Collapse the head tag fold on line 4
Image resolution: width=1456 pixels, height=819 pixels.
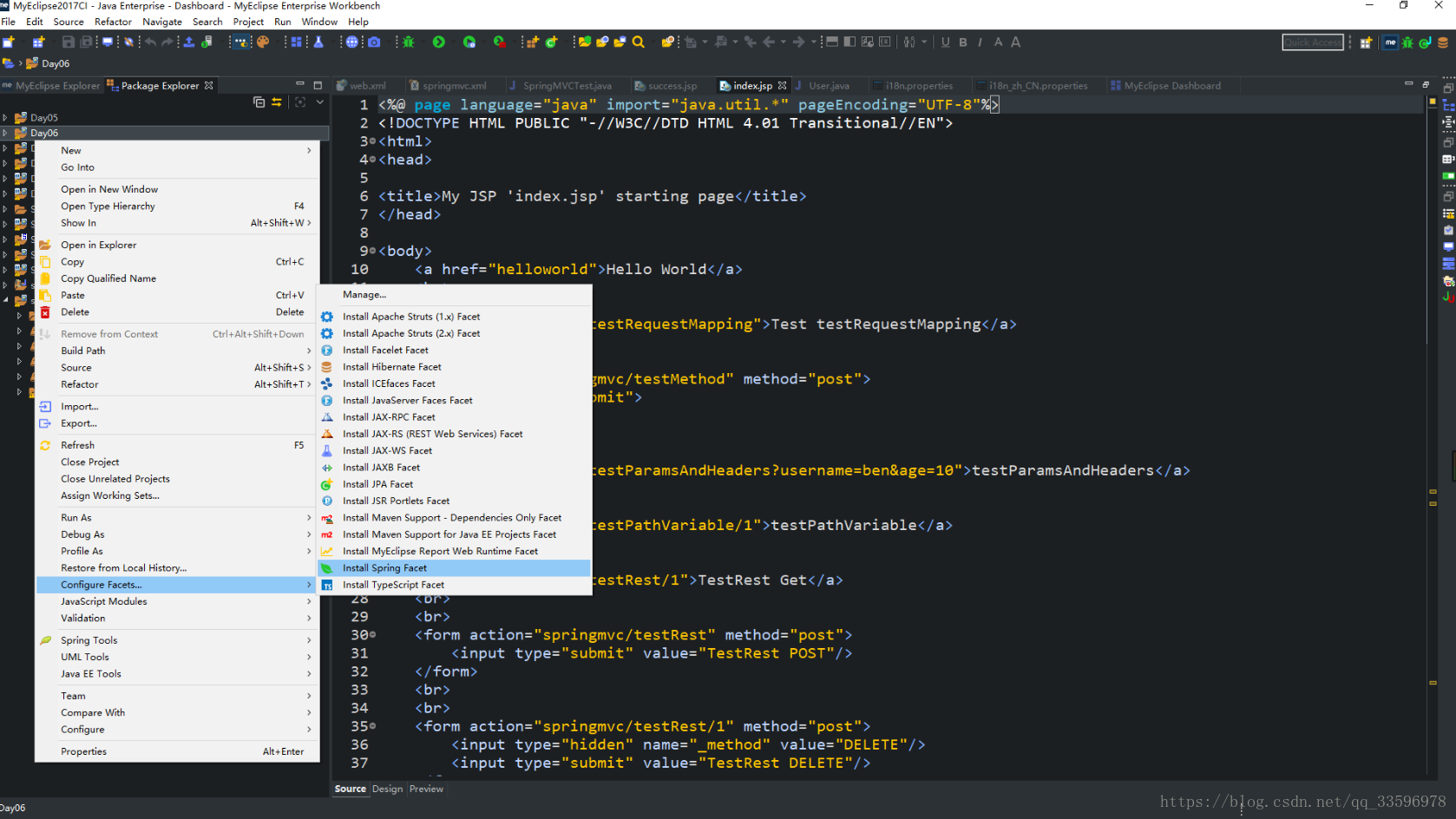373,160
